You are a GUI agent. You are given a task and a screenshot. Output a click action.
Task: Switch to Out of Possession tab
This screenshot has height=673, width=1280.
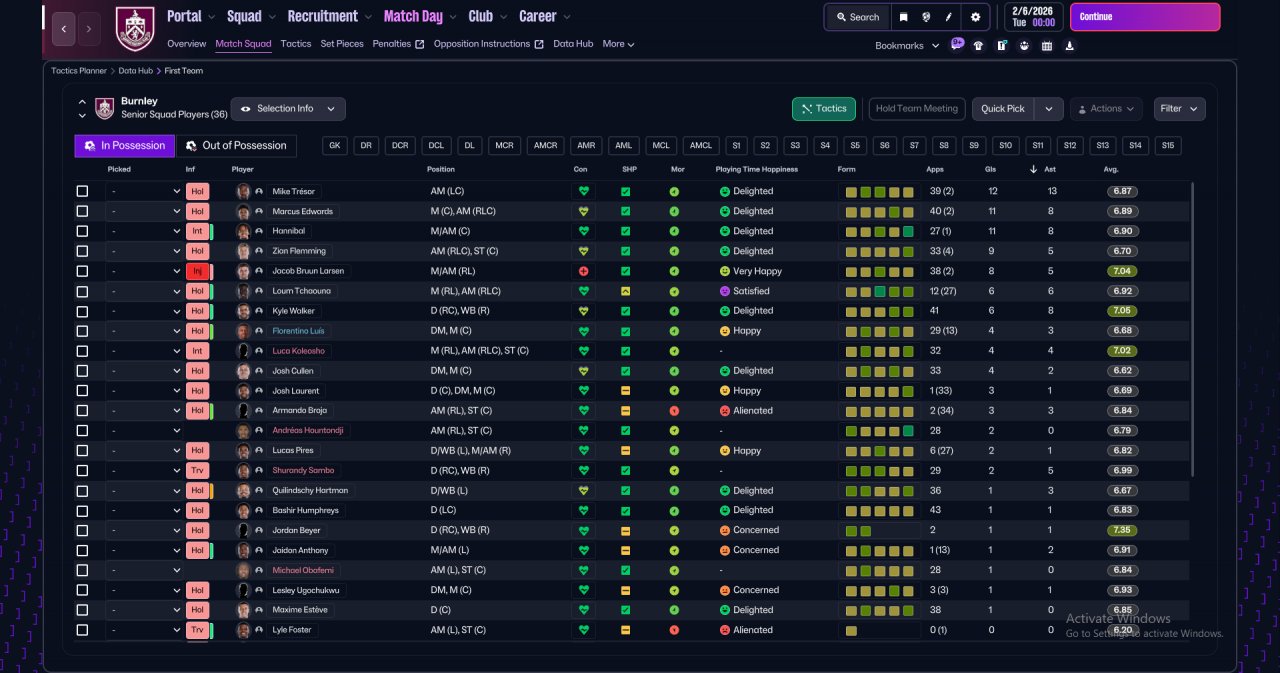237,146
